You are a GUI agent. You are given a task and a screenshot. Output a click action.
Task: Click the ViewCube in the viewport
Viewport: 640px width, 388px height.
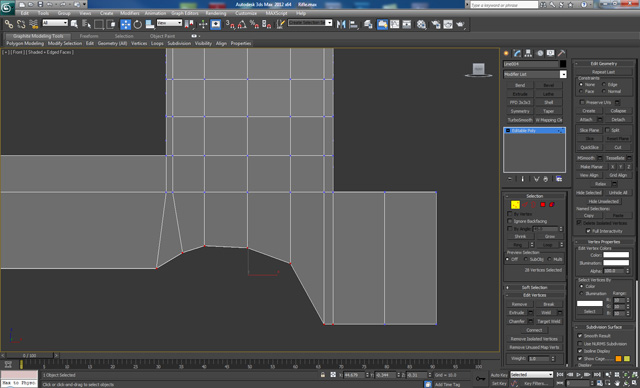478,70
